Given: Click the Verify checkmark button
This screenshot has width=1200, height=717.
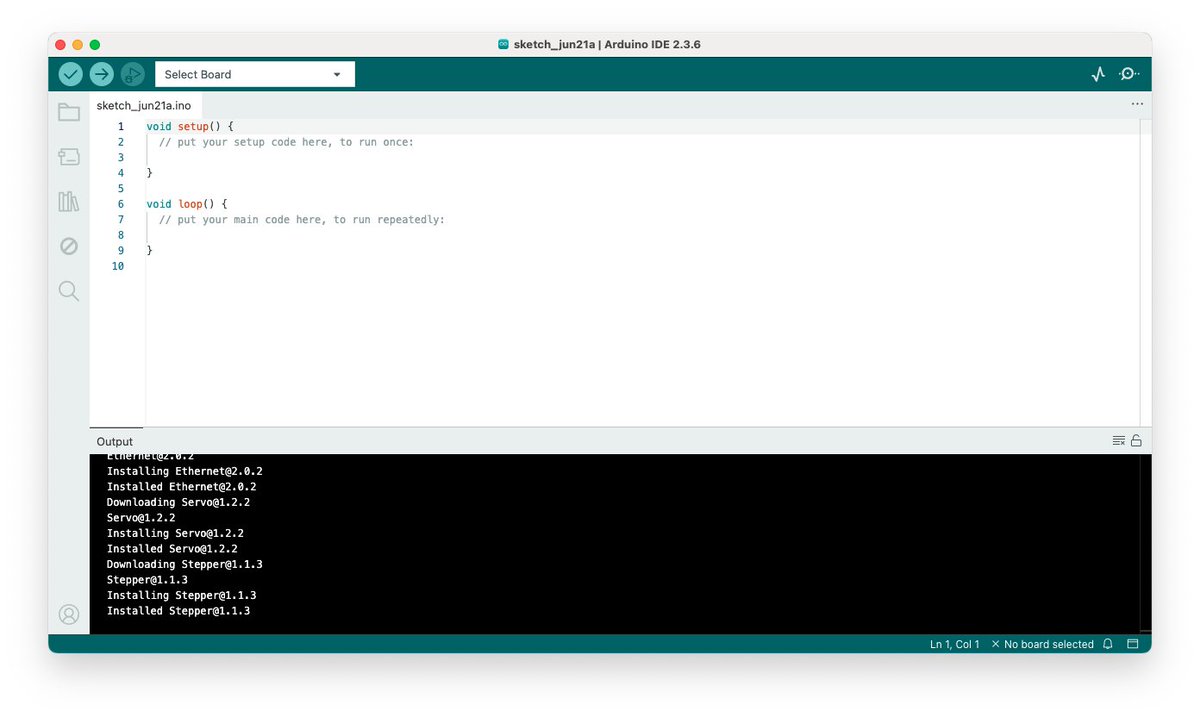Looking at the screenshot, I should pos(70,74).
